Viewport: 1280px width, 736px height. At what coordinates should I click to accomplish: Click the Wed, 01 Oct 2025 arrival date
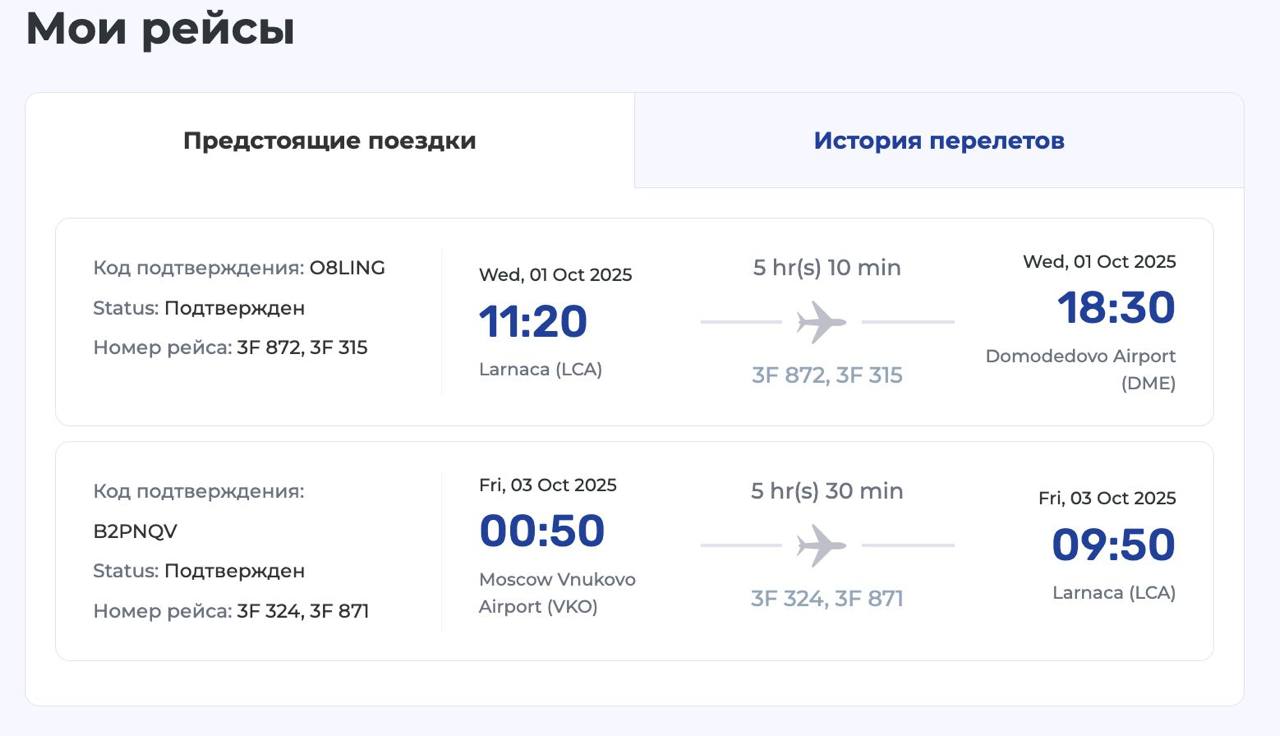(1099, 262)
